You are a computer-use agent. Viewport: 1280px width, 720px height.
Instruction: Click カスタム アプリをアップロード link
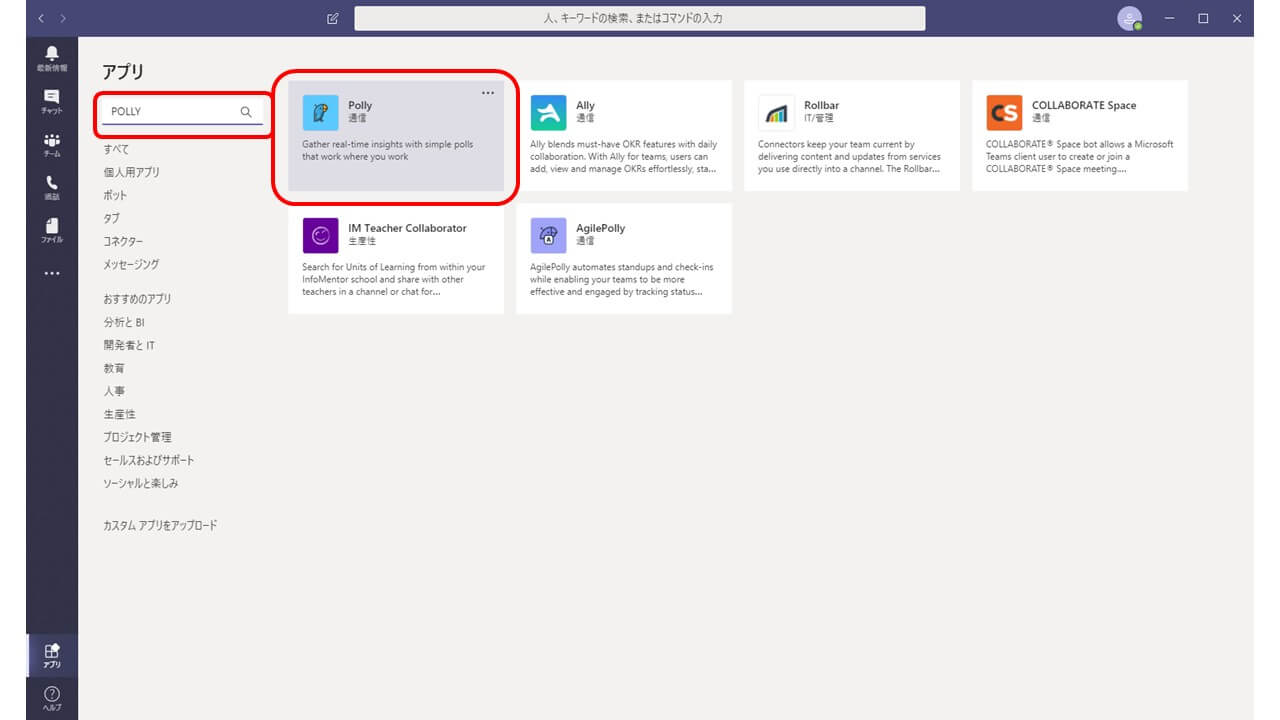point(160,525)
